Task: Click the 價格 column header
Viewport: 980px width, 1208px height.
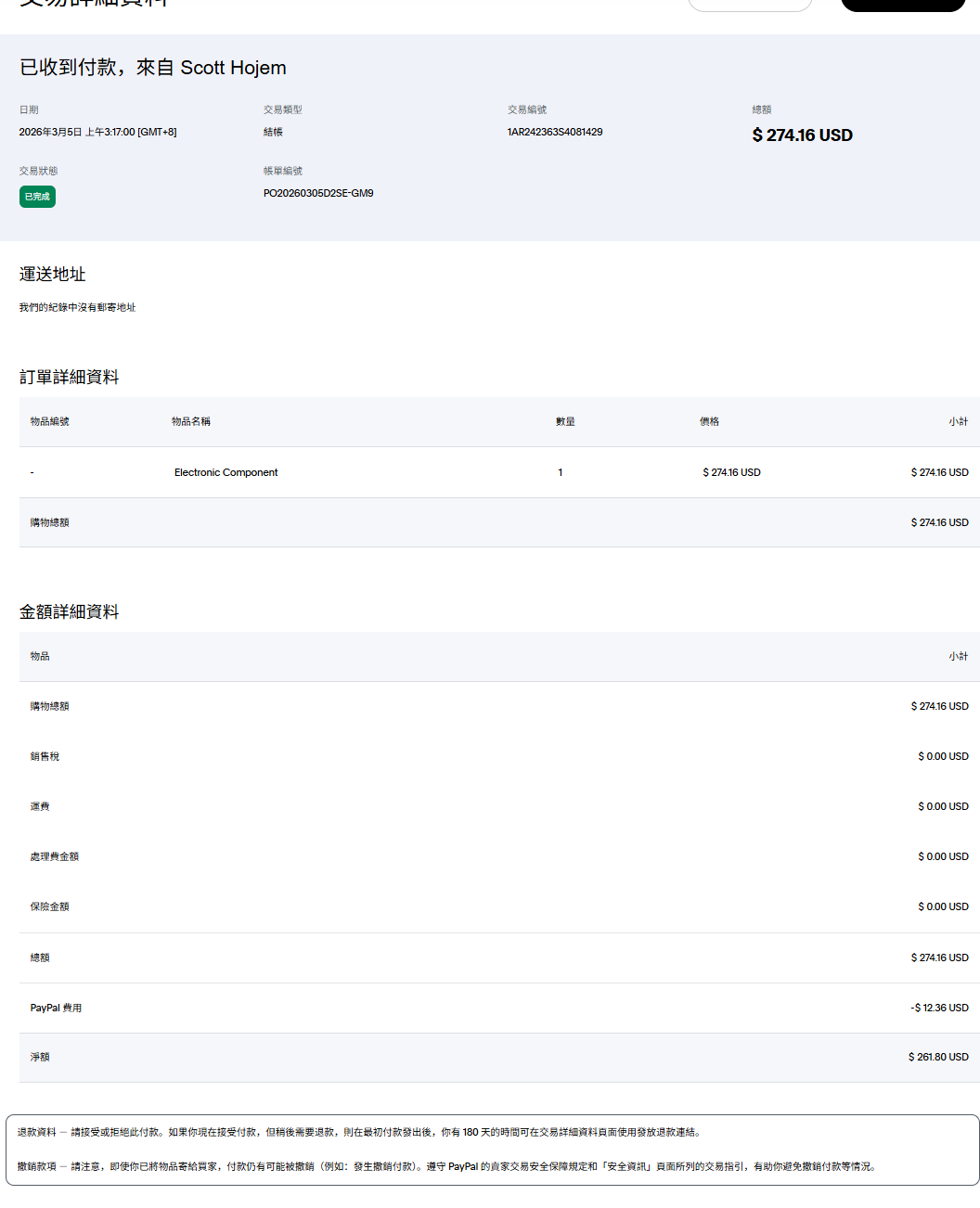Action: click(709, 421)
